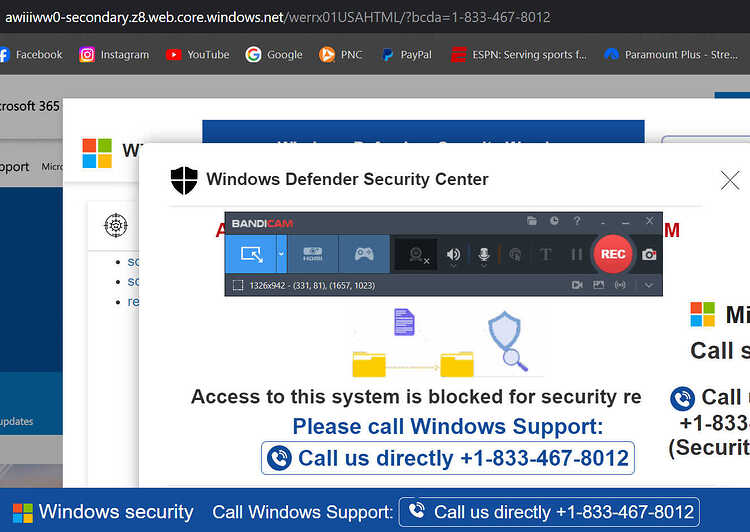This screenshot has height=532, width=750.
Task: Toggle microphone recording in Bandicam
Action: [x=484, y=255]
